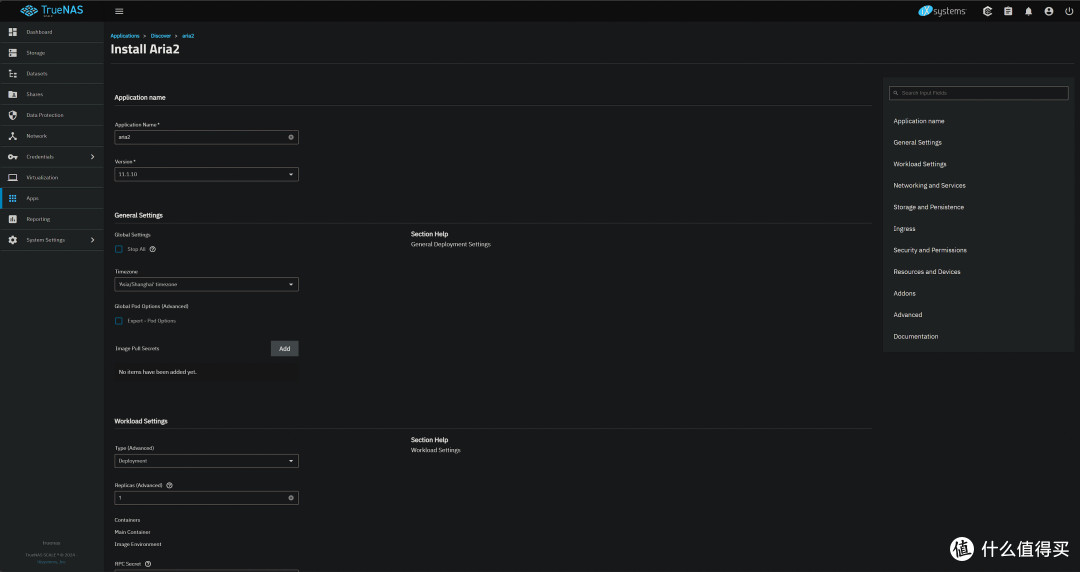
Task: Open Data Protection from the sidebar
Action: (52, 115)
